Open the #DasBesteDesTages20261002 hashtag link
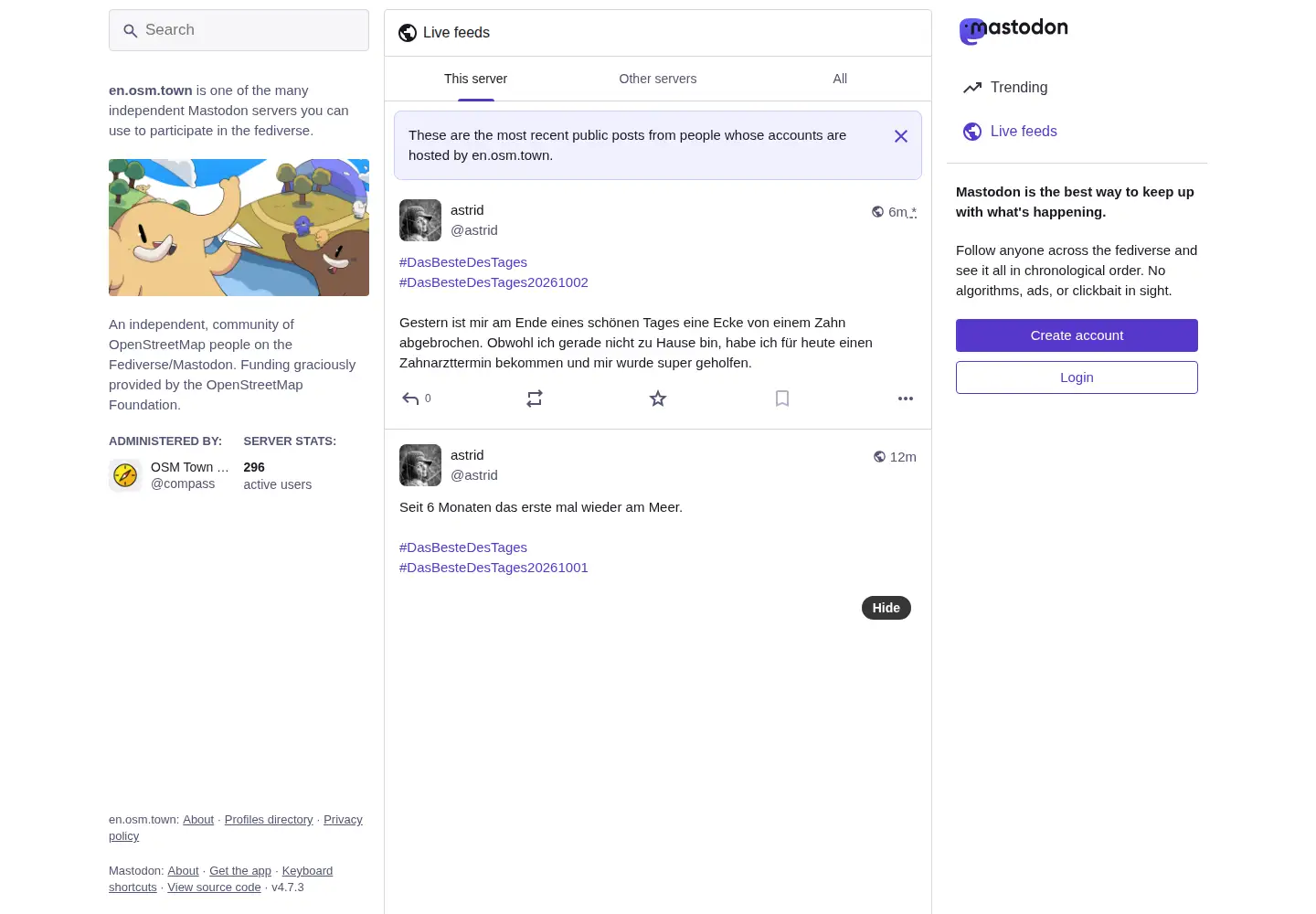 (493, 282)
